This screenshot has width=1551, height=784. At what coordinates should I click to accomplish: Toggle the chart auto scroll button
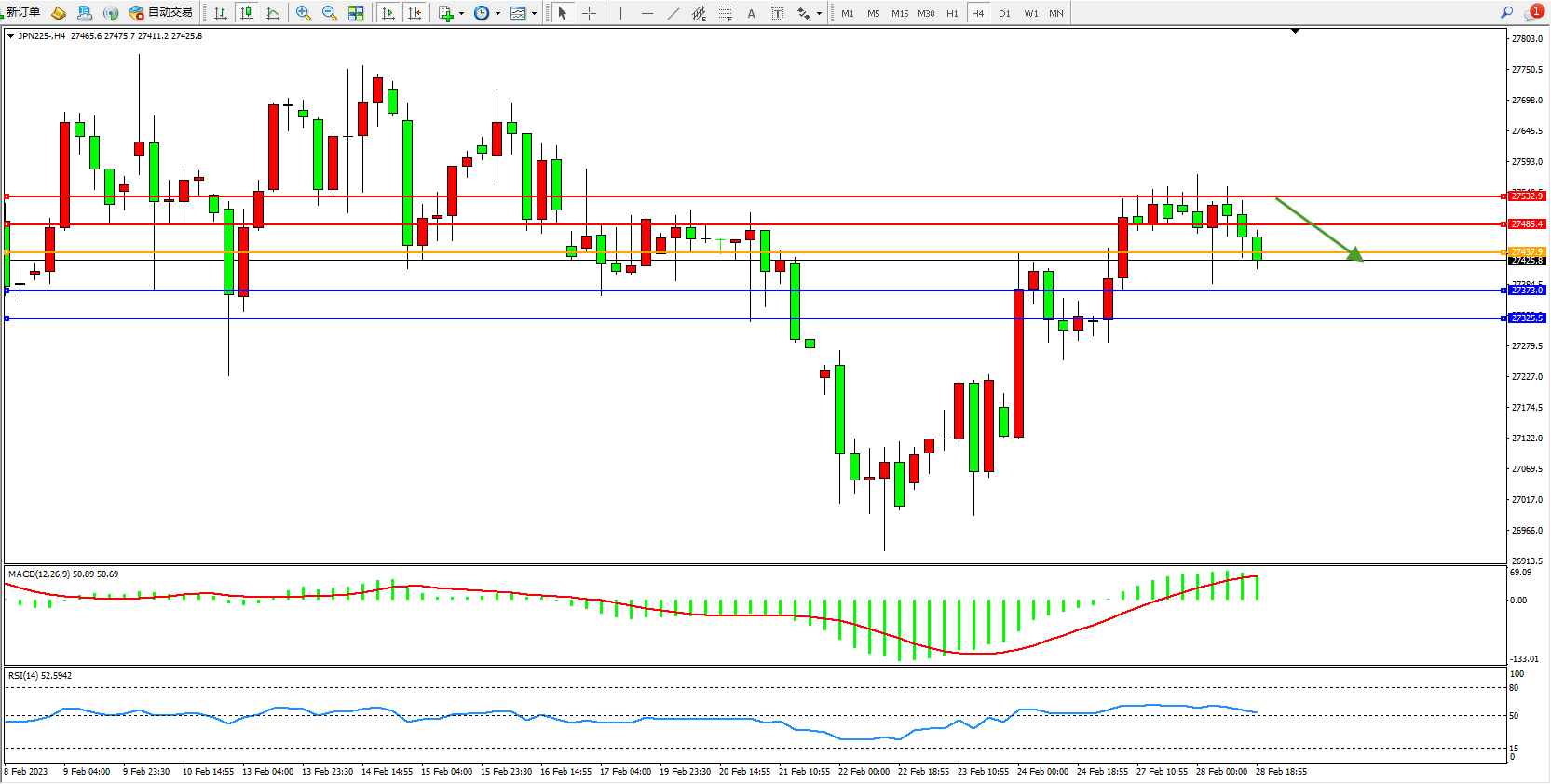(x=388, y=13)
